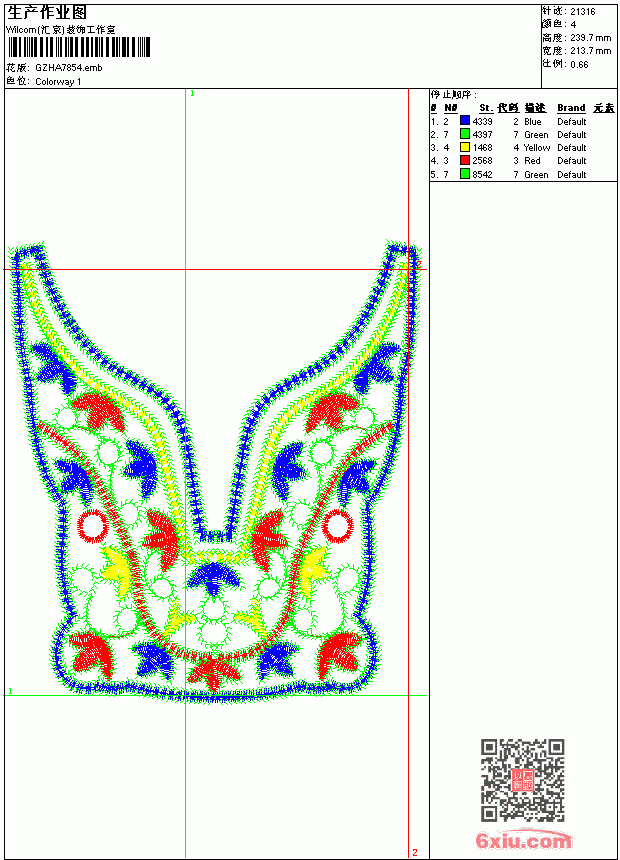Click the center blue flower motif
This screenshot has width=620, height=860.
tap(213, 578)
